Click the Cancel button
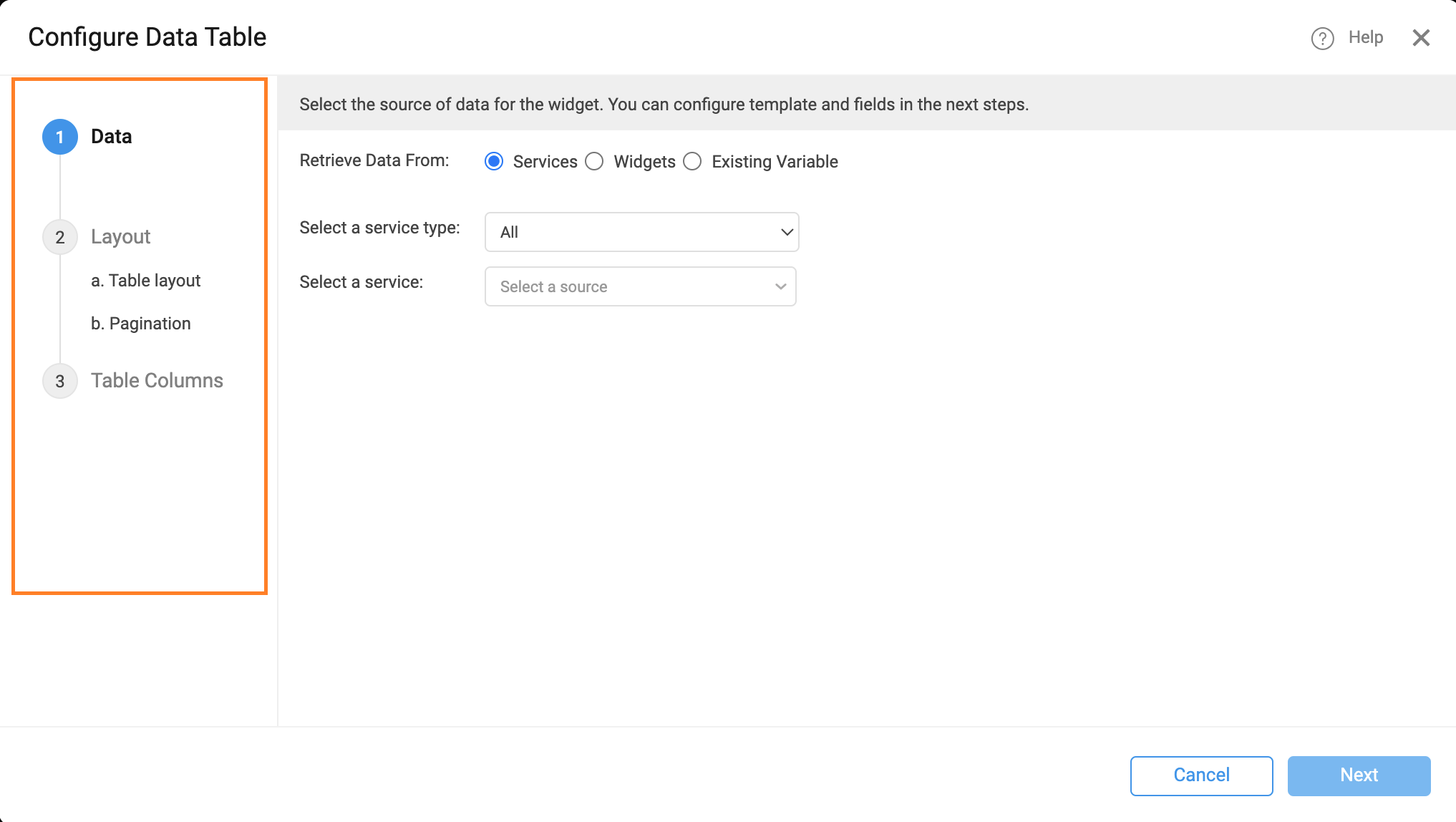 coord(1201,775)
